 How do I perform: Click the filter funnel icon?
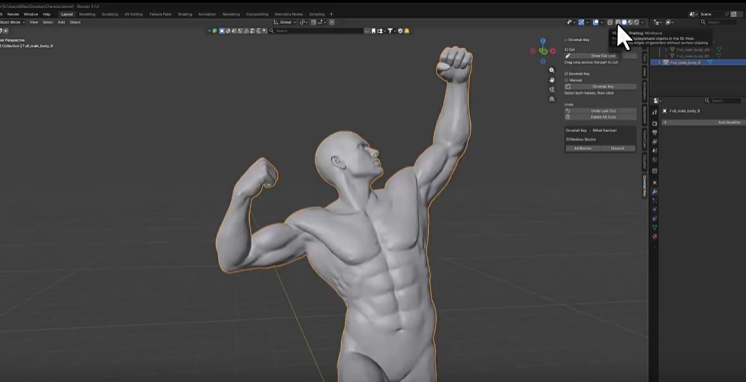coord(390,31)
